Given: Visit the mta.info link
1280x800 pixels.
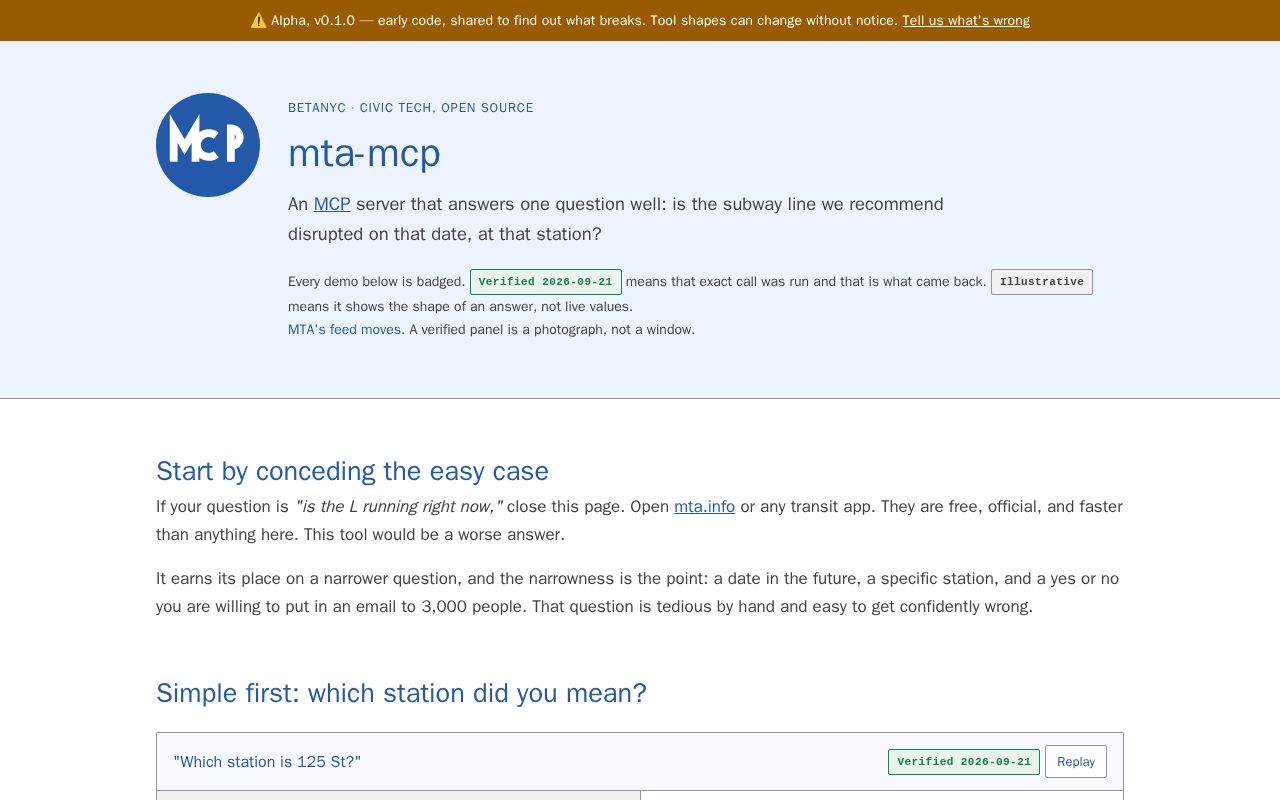Looking at the screenshot, I should pyautogui.click(x=704, y=506).
